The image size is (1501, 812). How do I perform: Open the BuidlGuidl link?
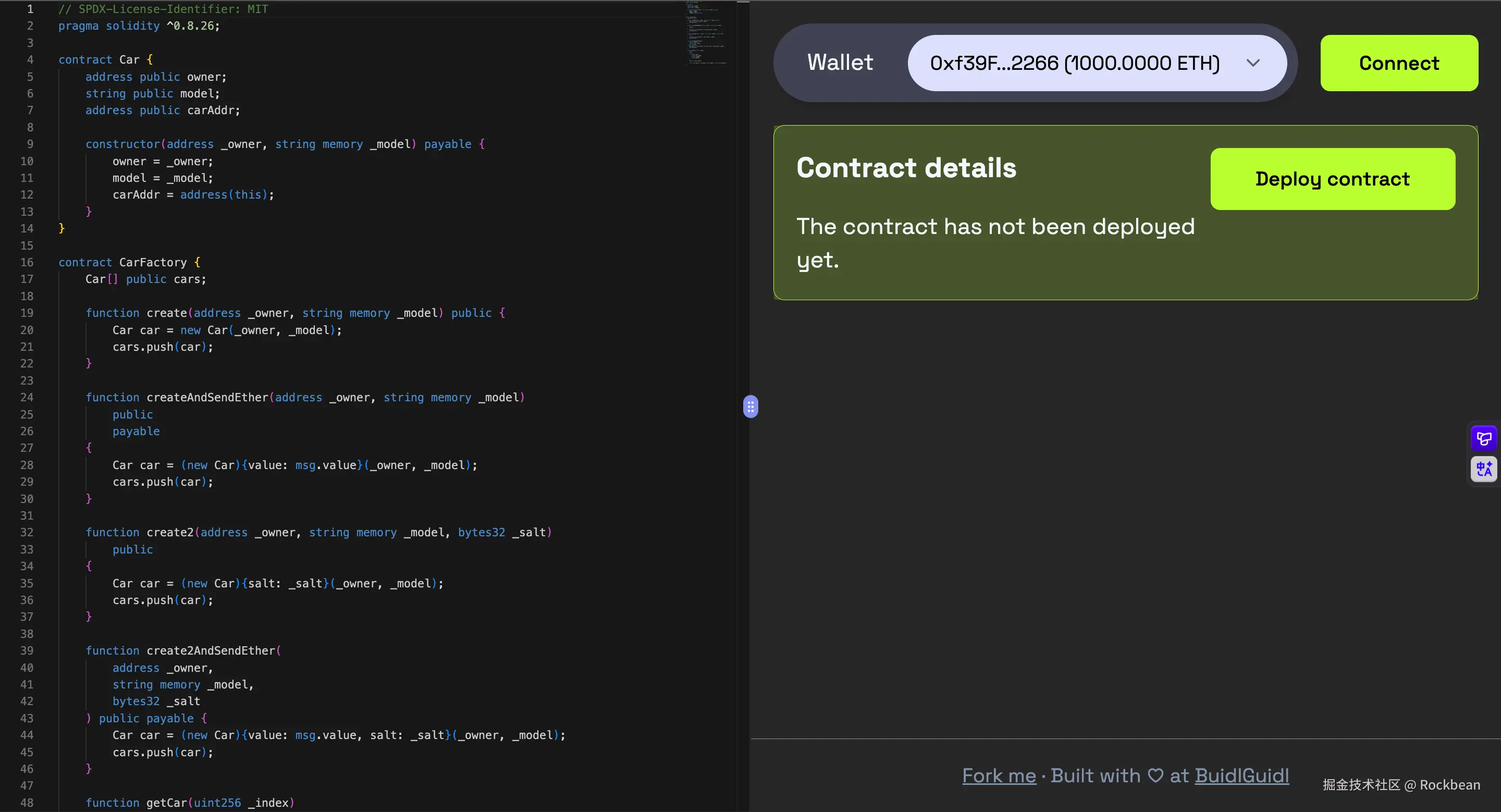click(1241, 776)
